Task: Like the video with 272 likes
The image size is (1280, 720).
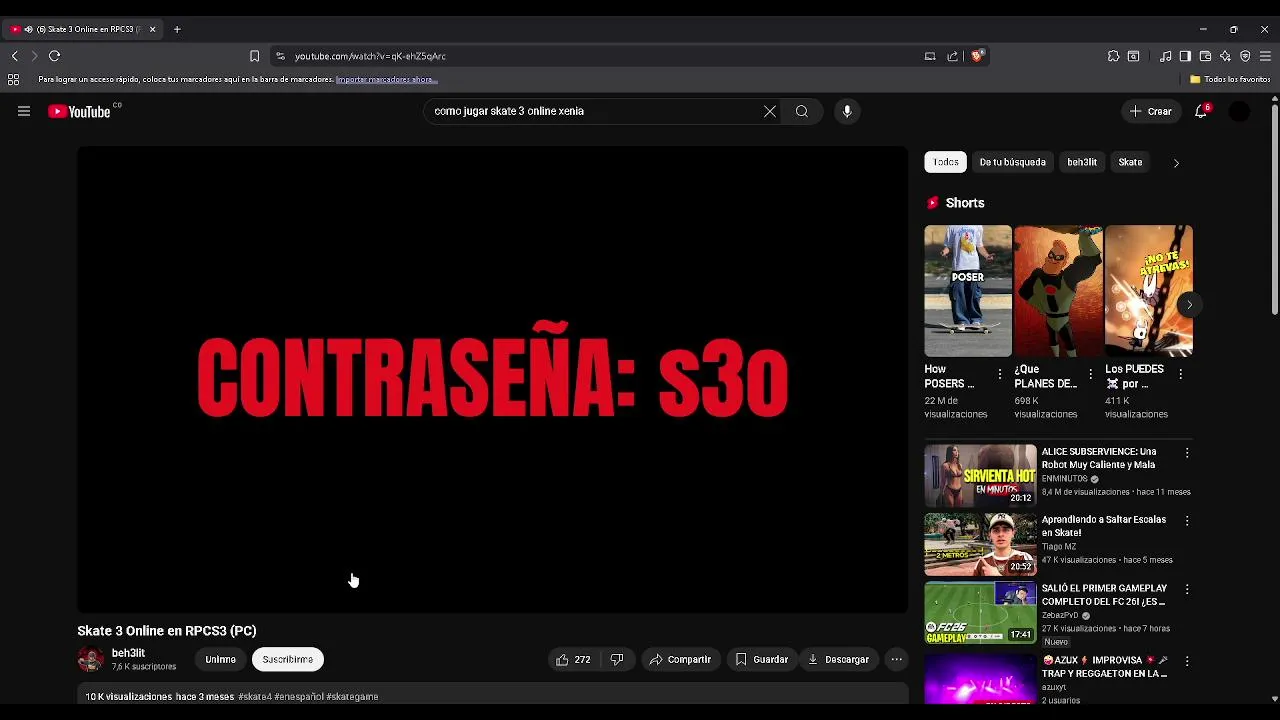Action: click(x=574, y=659)
